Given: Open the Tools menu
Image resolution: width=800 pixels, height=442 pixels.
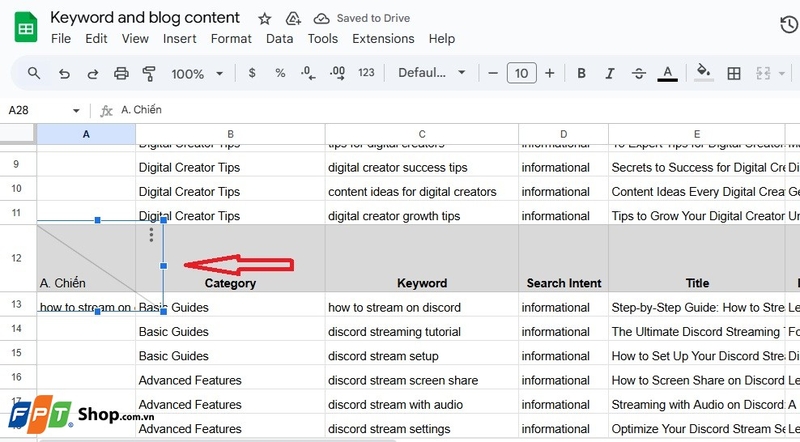Looking at the screenshot, I should pos(322,39).
